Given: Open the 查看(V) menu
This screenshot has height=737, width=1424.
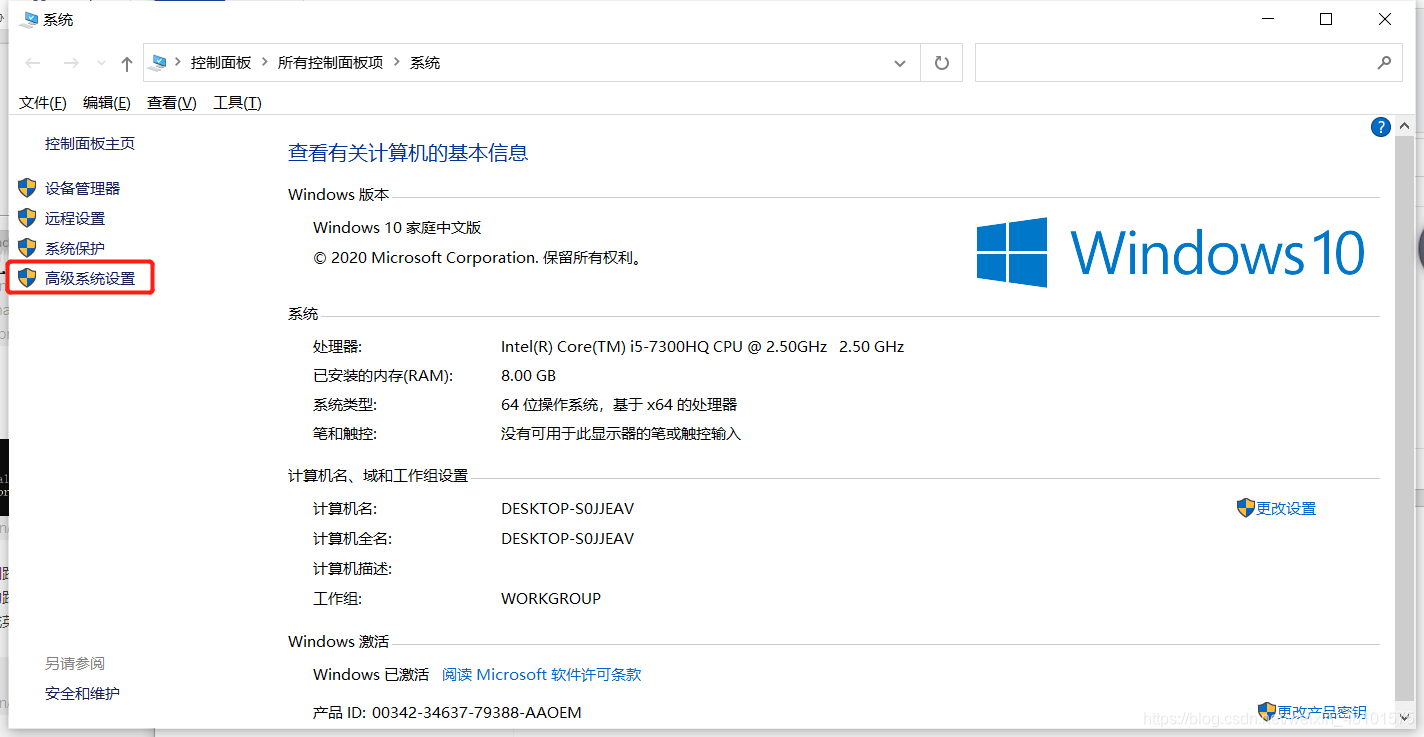Looking at the screenshot, I should pos(172,102).
